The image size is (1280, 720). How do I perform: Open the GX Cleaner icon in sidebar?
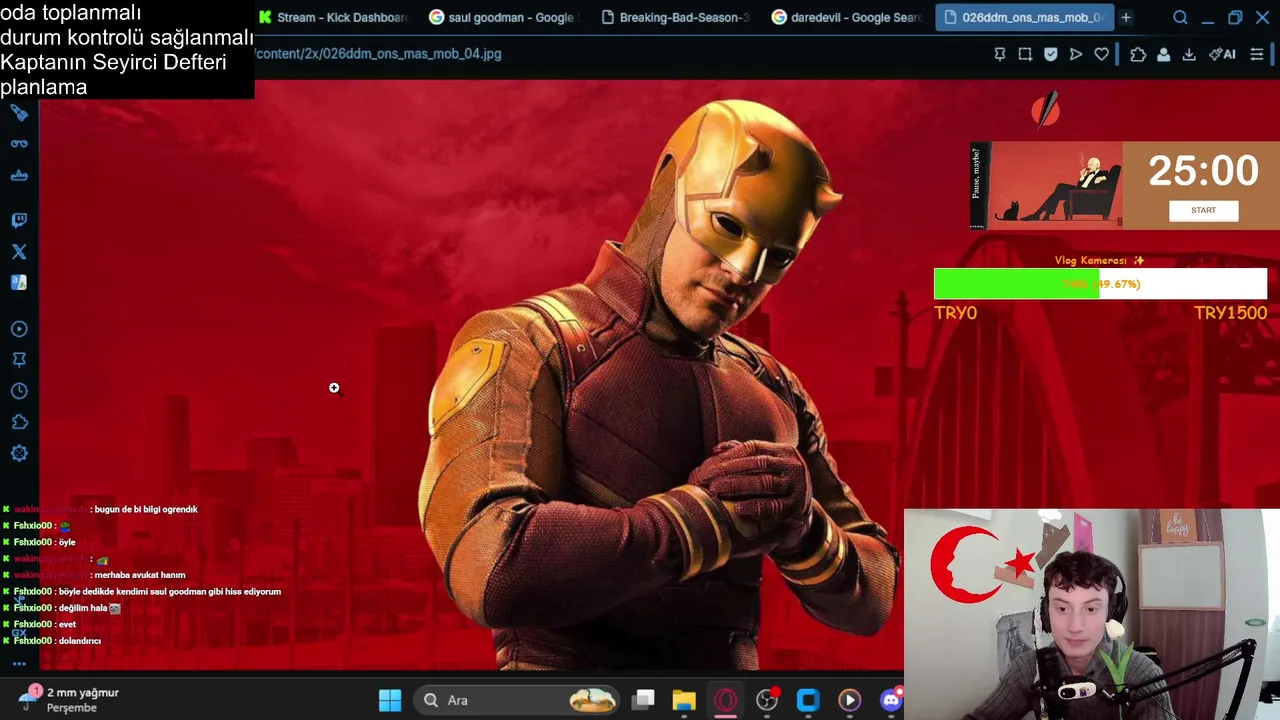[x=19, y=175]
